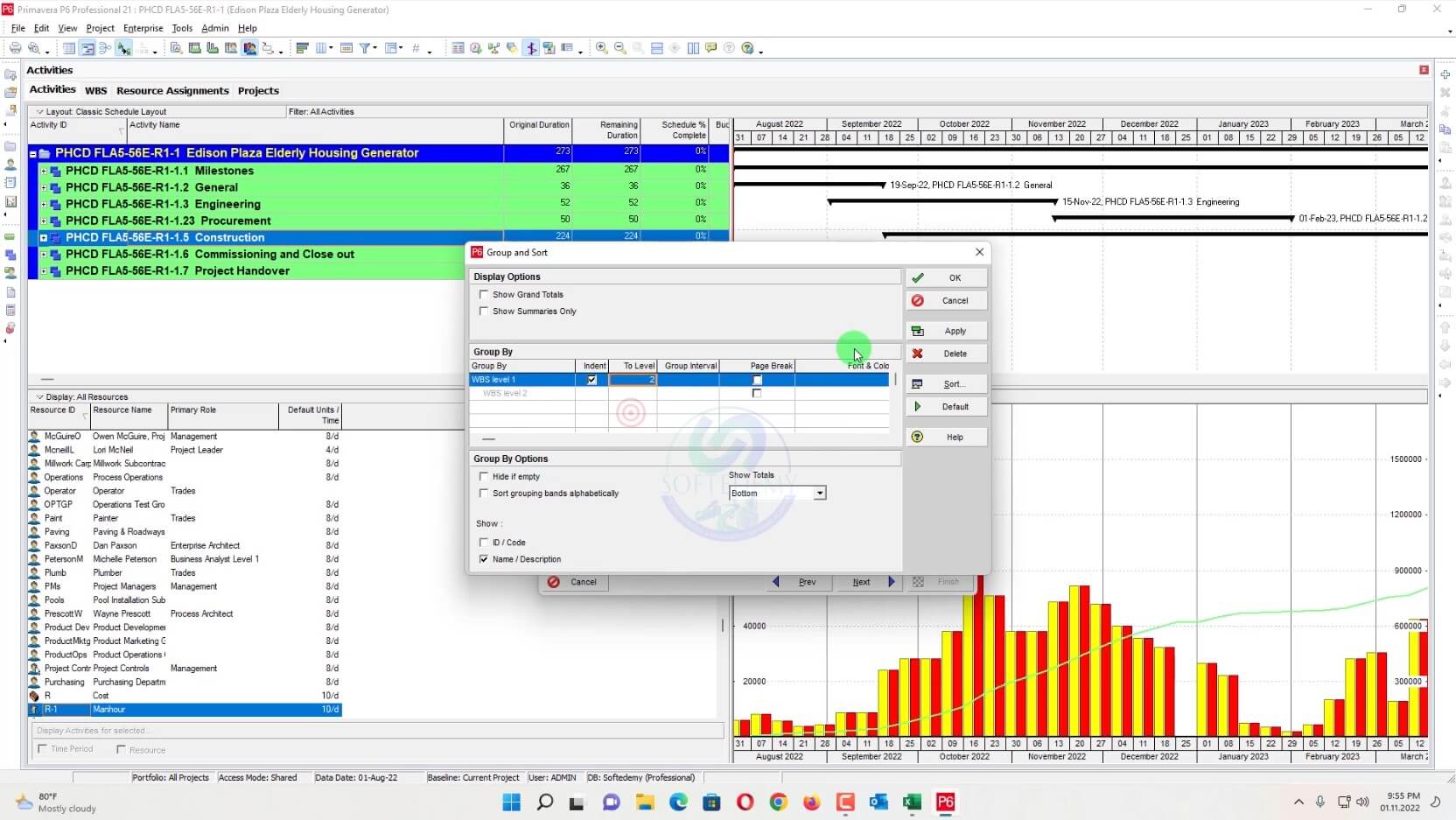The height and width of the screenshot is (820, 1456).
Task: Enable Show Summaries Only checkbox
Action: tap(484, 312)
